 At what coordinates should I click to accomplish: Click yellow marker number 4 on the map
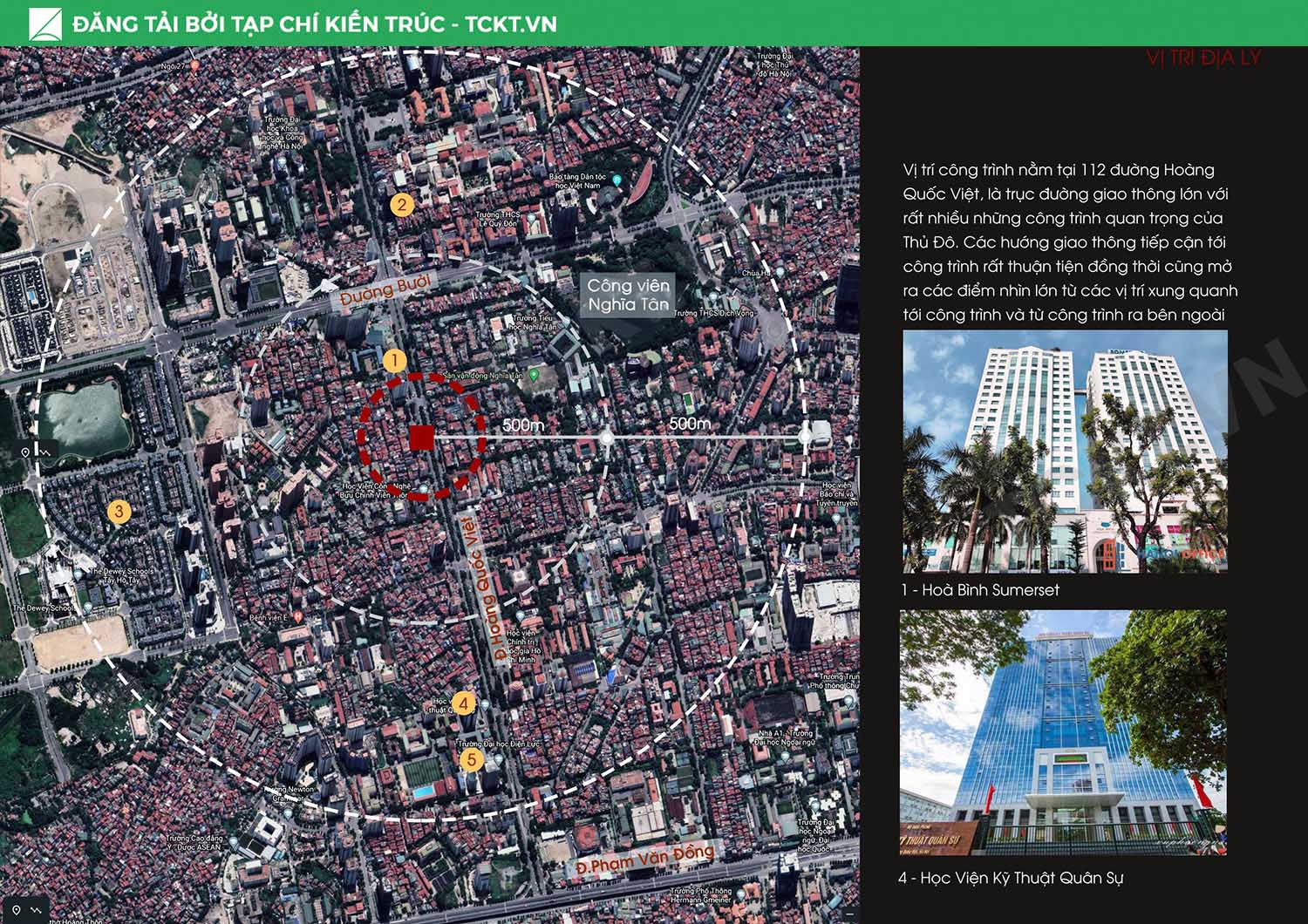pos(463,703)
